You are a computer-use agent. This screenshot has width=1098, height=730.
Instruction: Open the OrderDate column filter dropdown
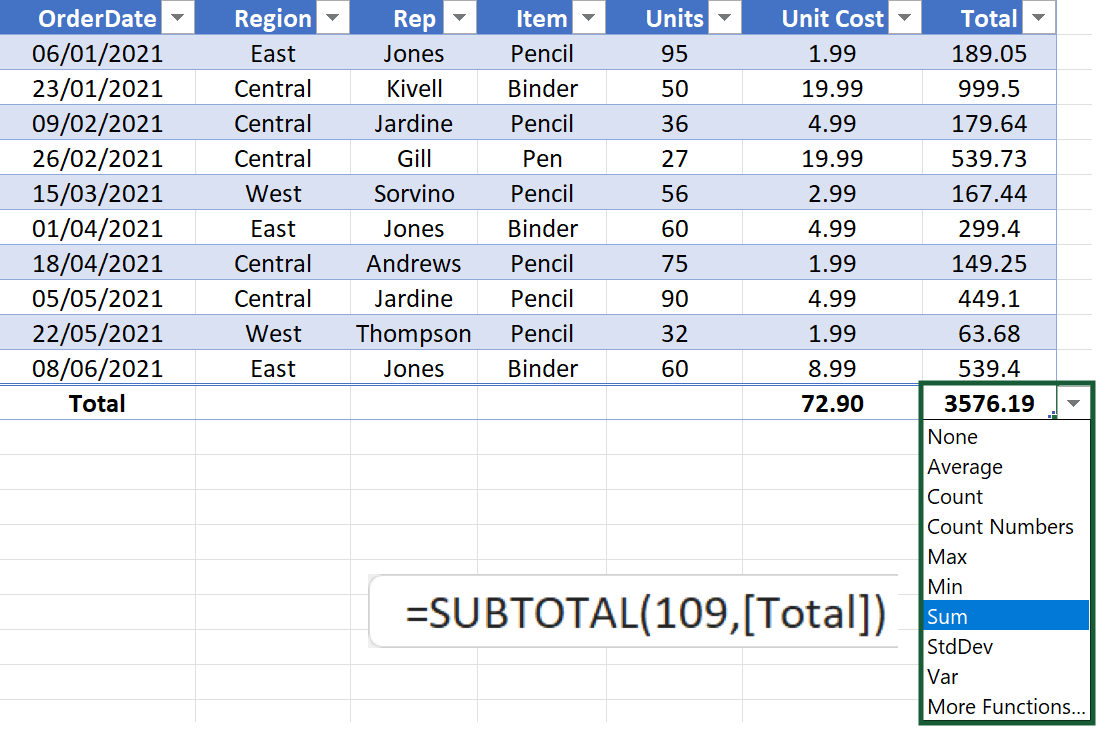point(177,18)
